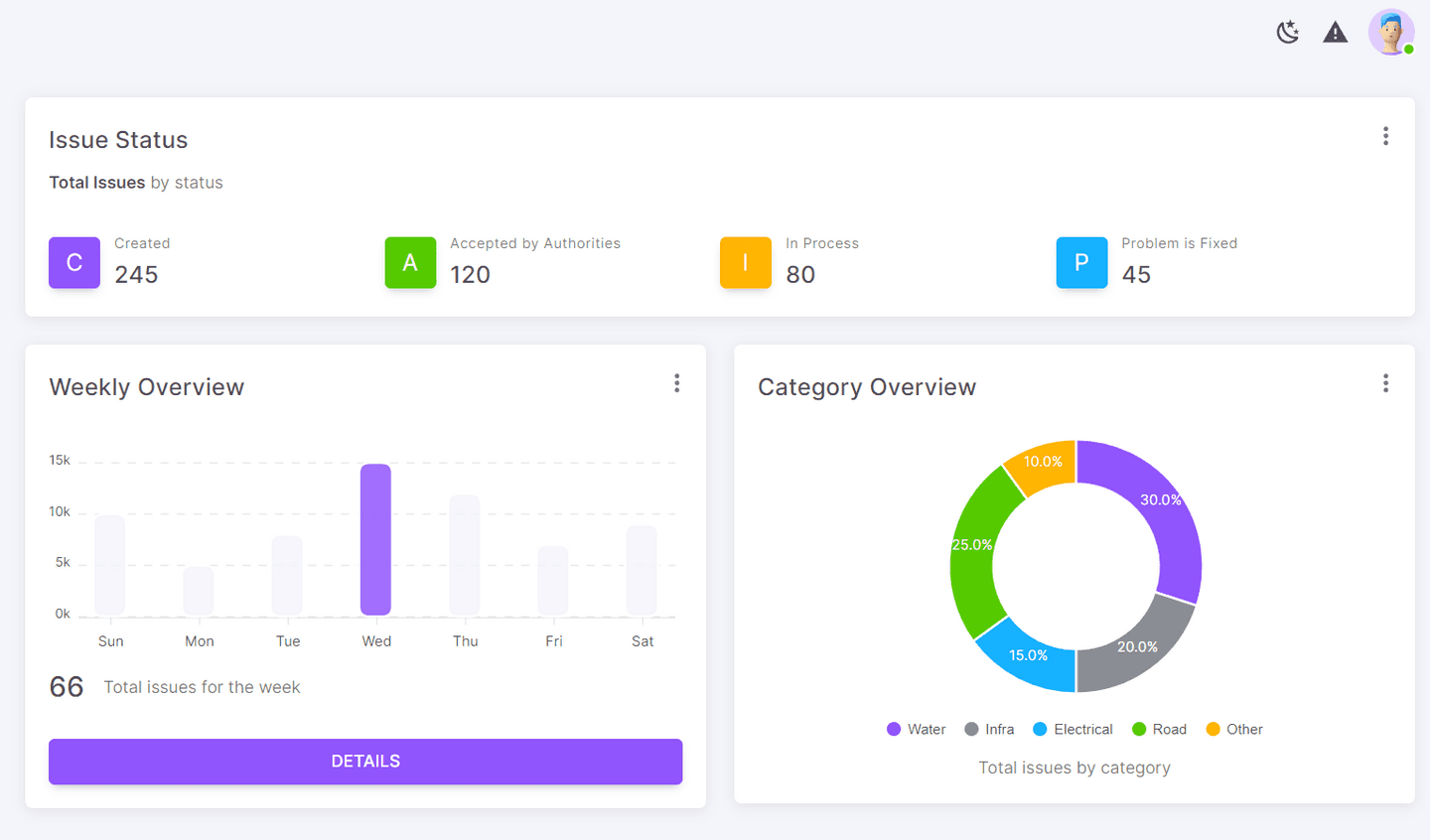Click the orange I In Process icon
The width and height of the screenshot is (1430, 840).
click(746, 263)
